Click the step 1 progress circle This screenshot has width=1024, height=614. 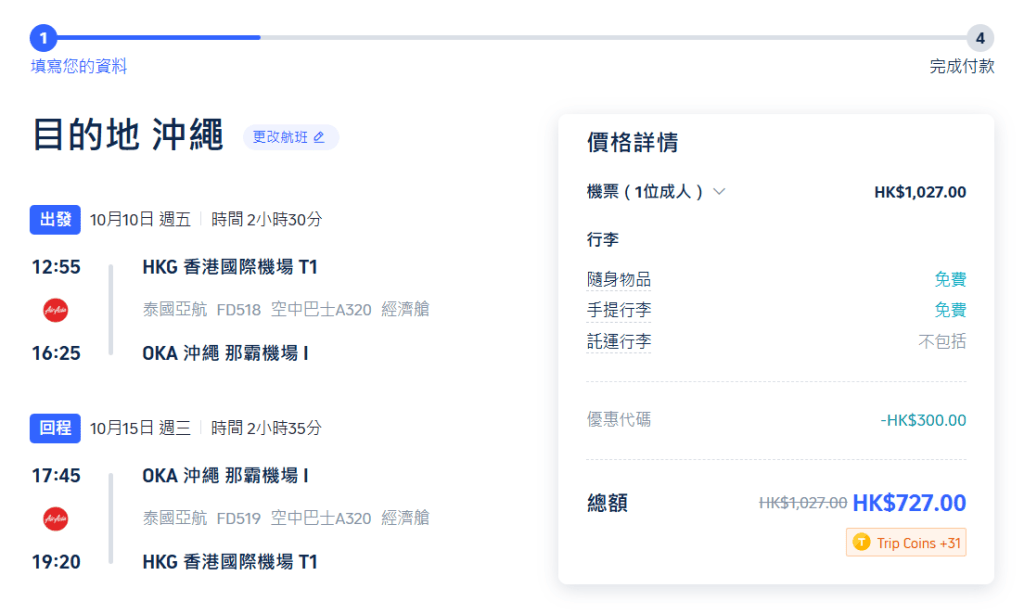pyautogui.click(x=43, y=38)
